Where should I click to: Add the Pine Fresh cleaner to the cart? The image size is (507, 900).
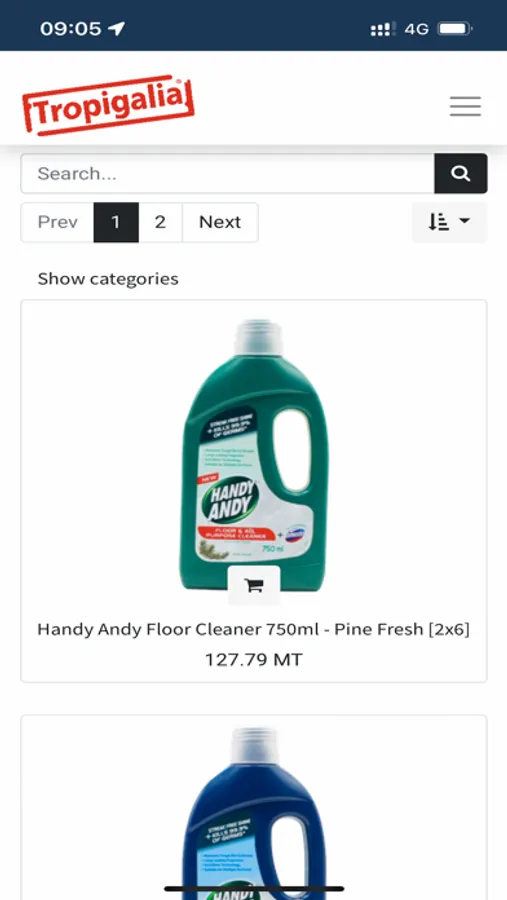(x=254, y=585)
